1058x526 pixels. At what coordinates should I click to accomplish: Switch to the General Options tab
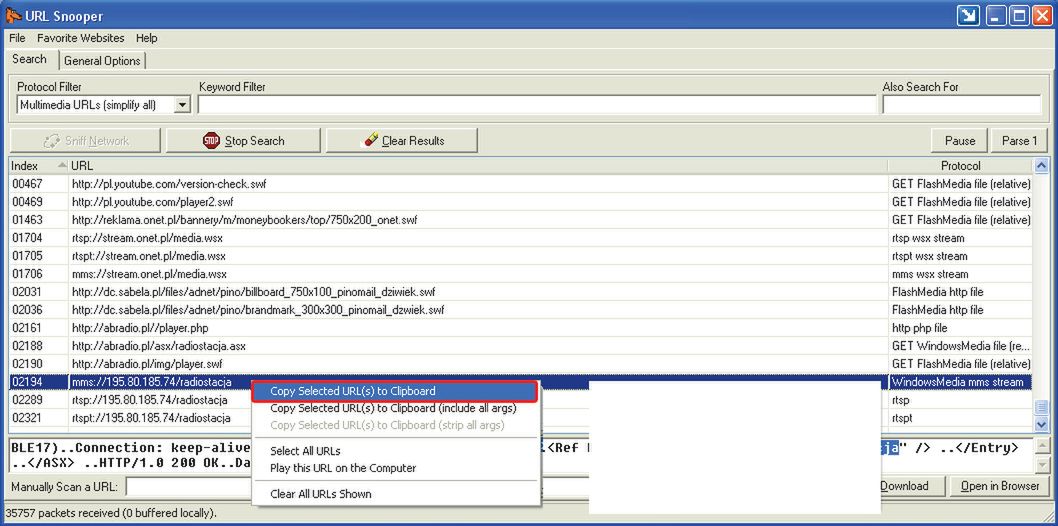[102, 61]
